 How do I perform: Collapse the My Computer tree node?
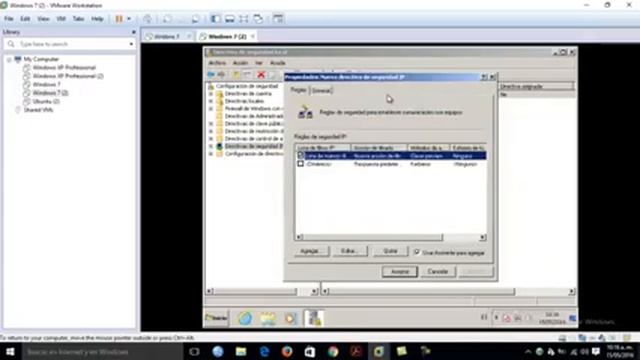pyautogui.click(x=9, y=60)
